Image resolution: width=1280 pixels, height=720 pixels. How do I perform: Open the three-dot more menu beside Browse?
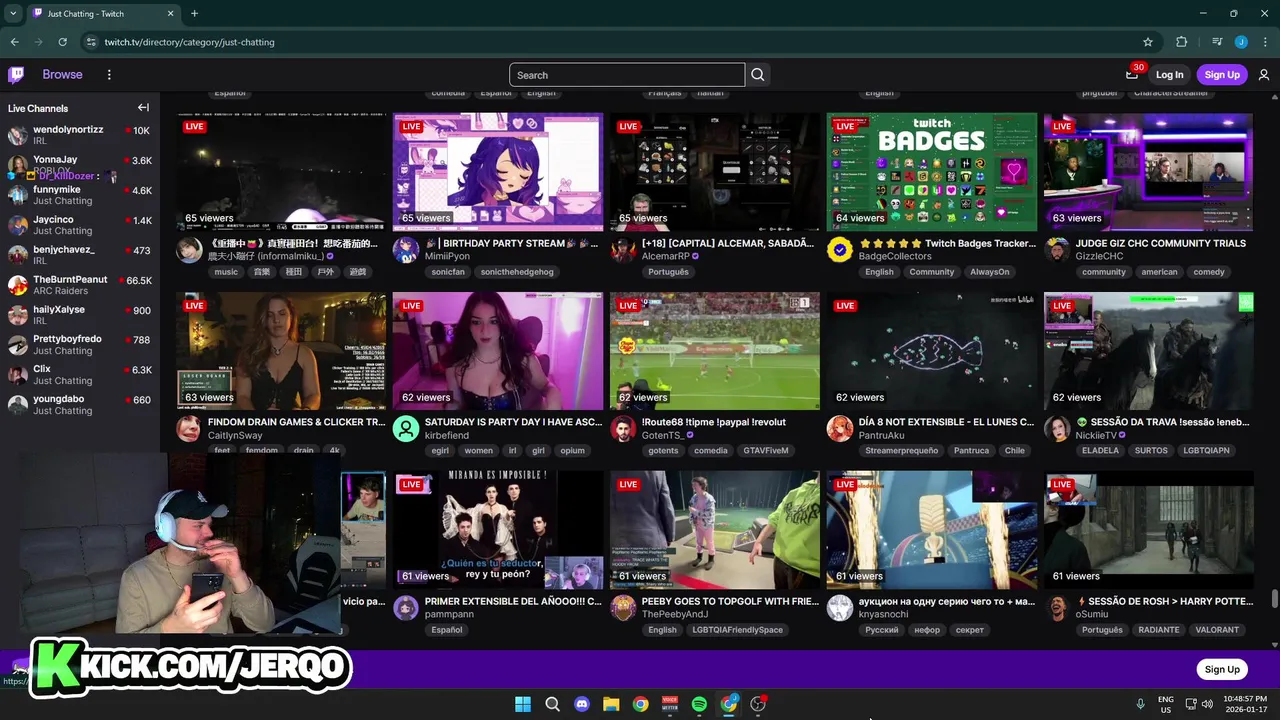point(109,75)
